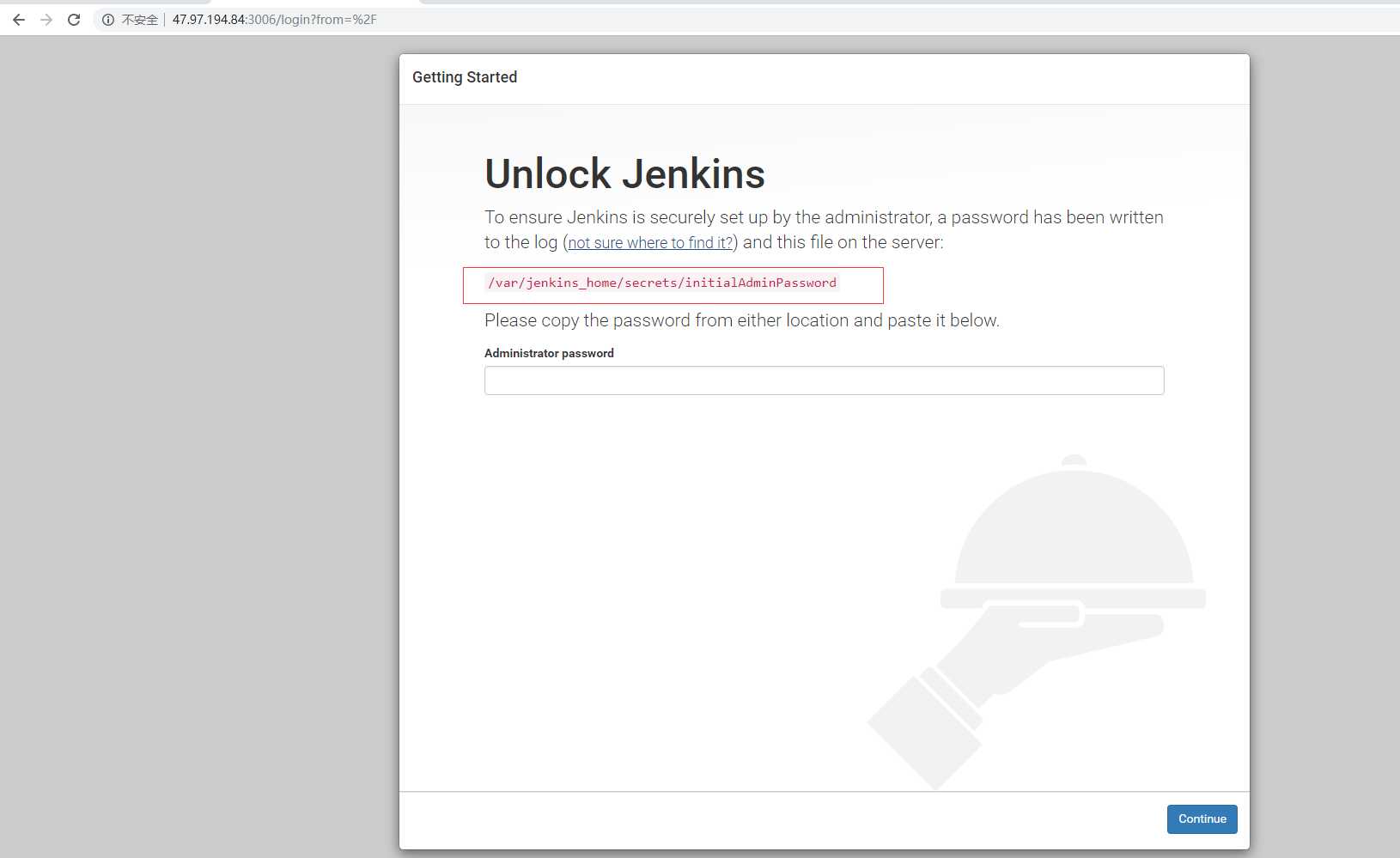Click the 'Unlock Jenkins' heading
The height and width of the screenshot is (858, 1400).
pyautogui.click(x=624, y=173)
